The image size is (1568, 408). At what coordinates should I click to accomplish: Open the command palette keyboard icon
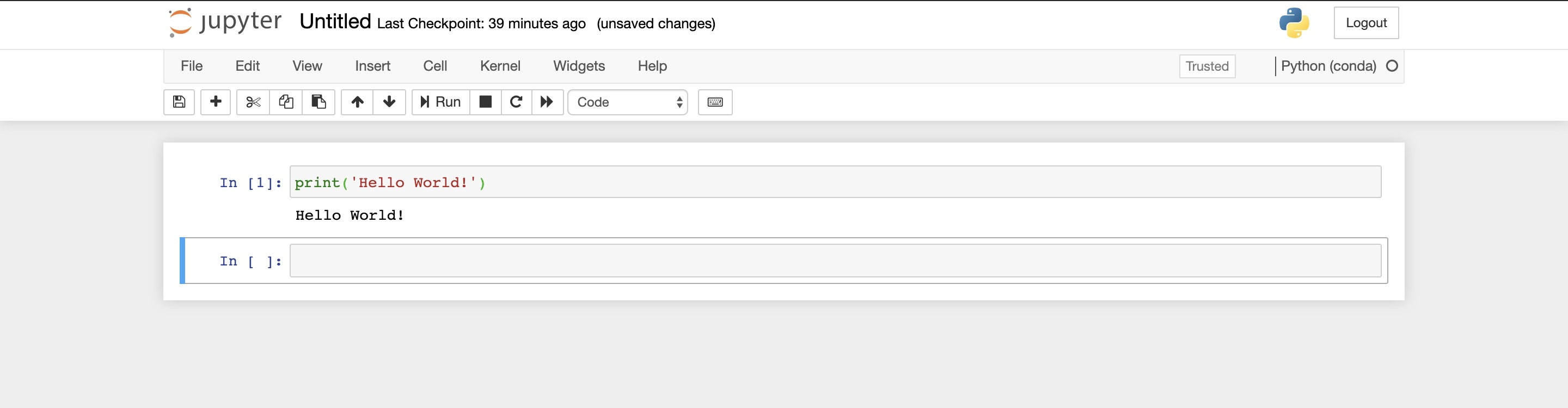tap(715, 102)
